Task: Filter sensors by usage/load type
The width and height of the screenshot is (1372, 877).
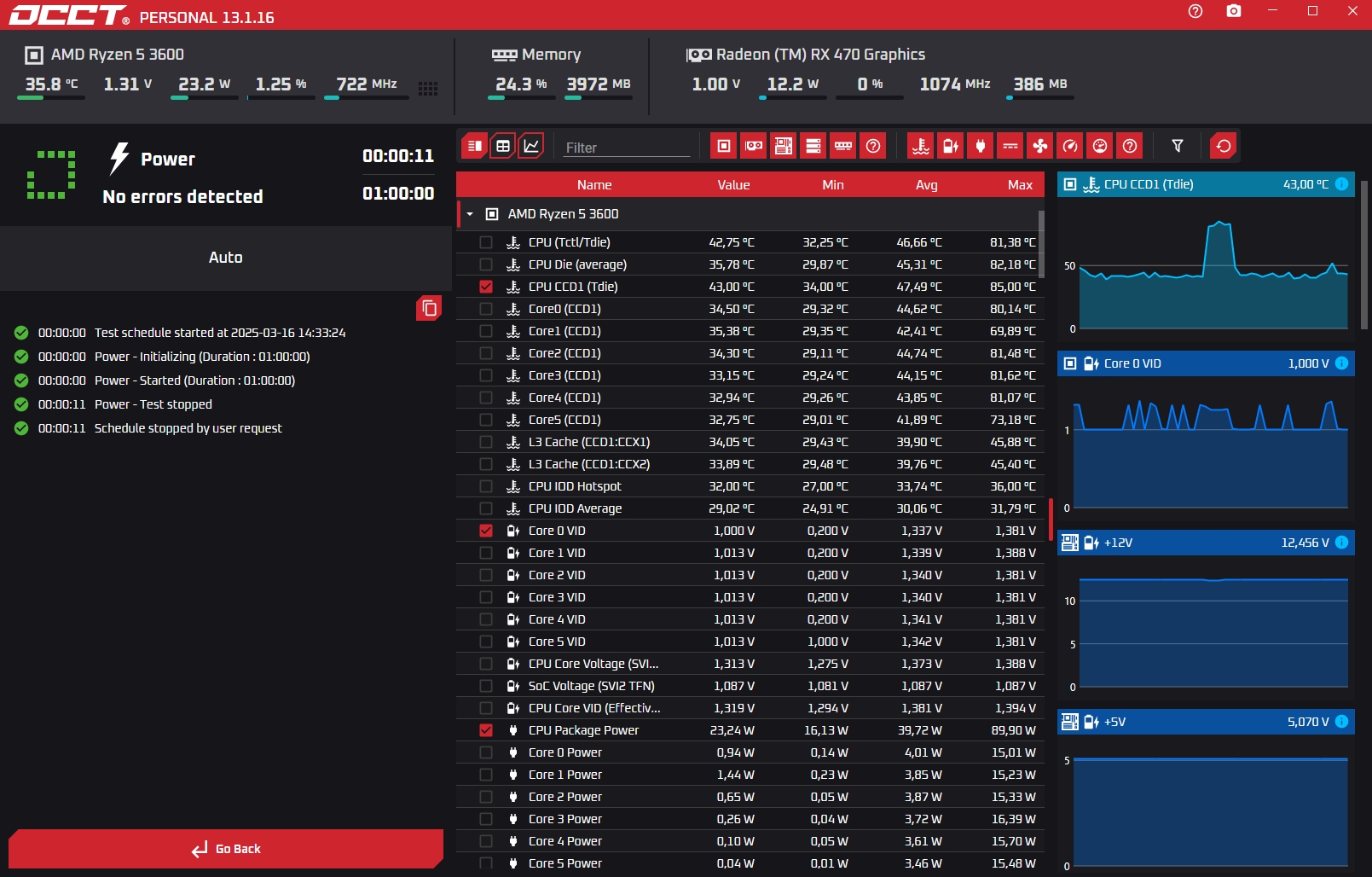Action: pyautogui.click(x=1100, y=146)
